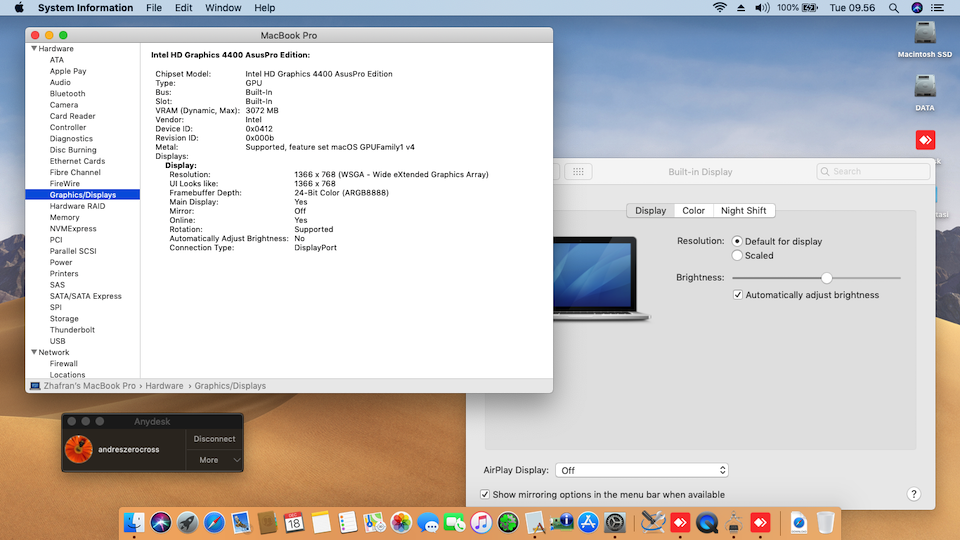
Task: Open Calendar icon in the dock
Action: coord(294,523)
